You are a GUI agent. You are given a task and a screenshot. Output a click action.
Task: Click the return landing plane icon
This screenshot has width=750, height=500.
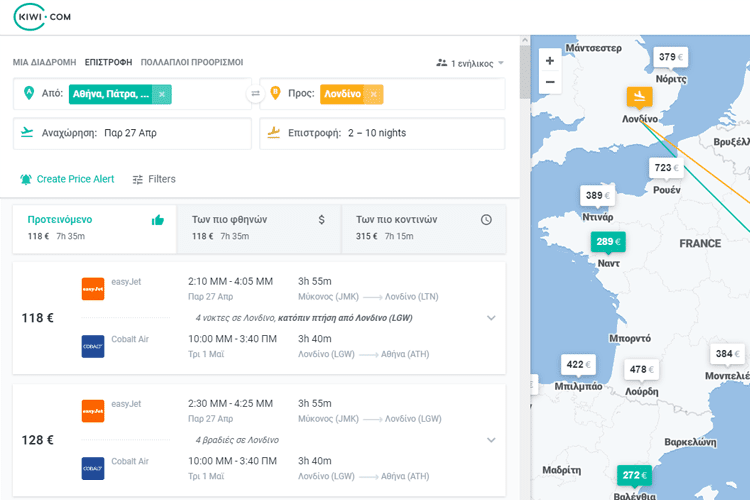click(x=274, y=133)
